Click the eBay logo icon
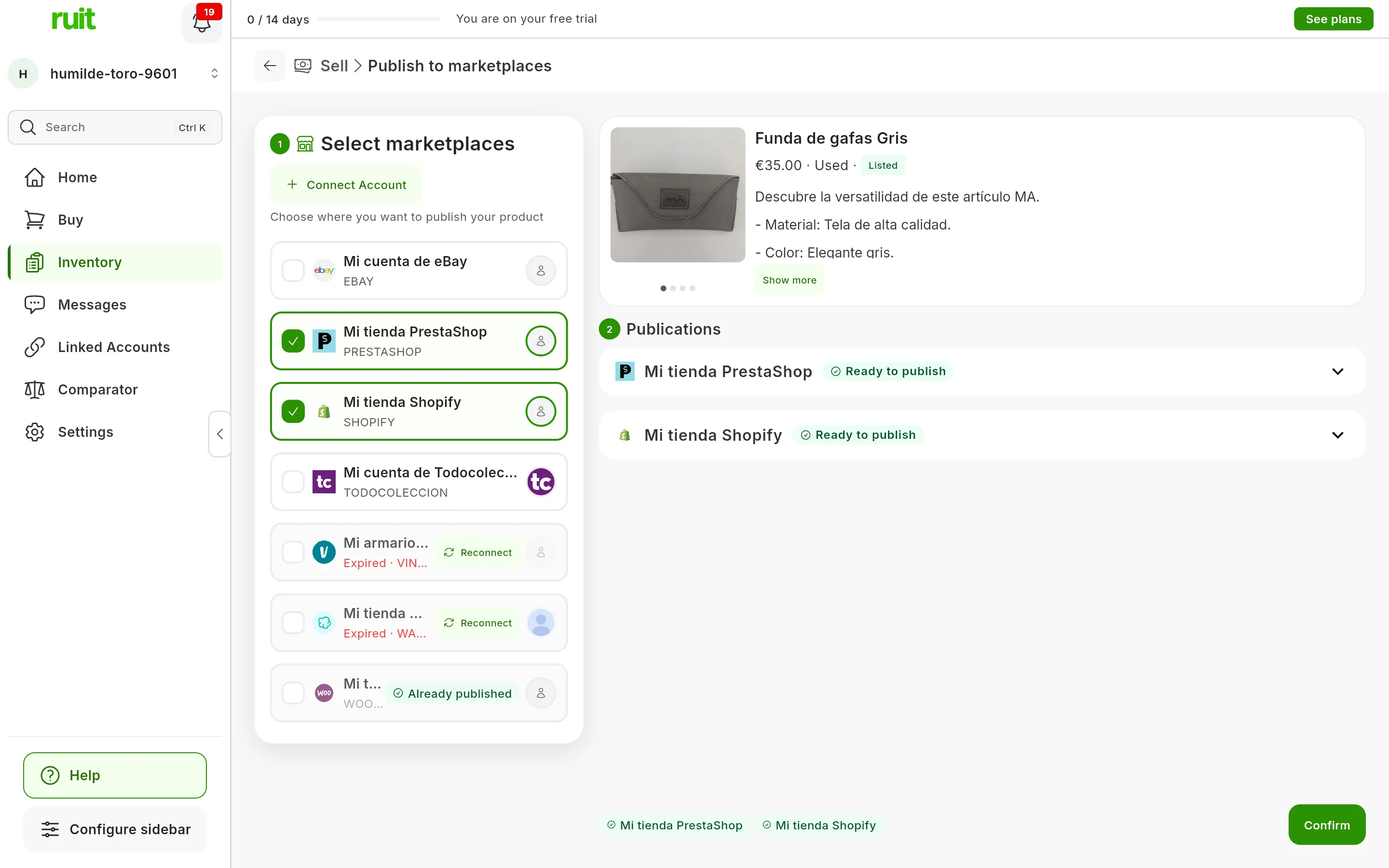The image size is (1389, 868). 324,271
